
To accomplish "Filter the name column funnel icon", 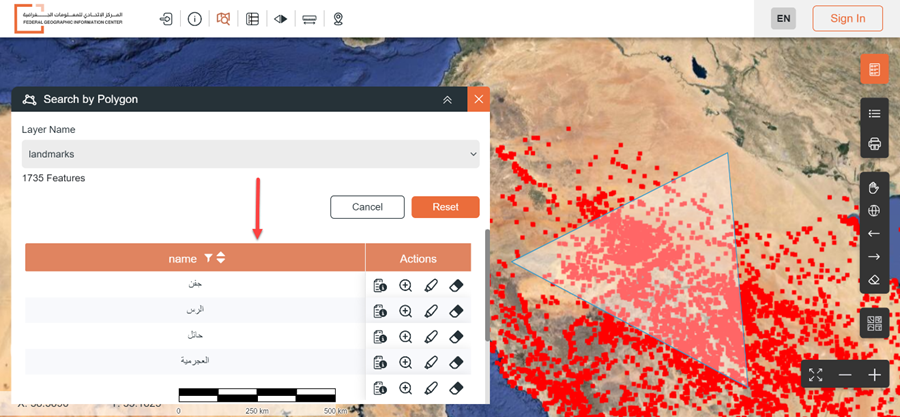I will point(208,259).
